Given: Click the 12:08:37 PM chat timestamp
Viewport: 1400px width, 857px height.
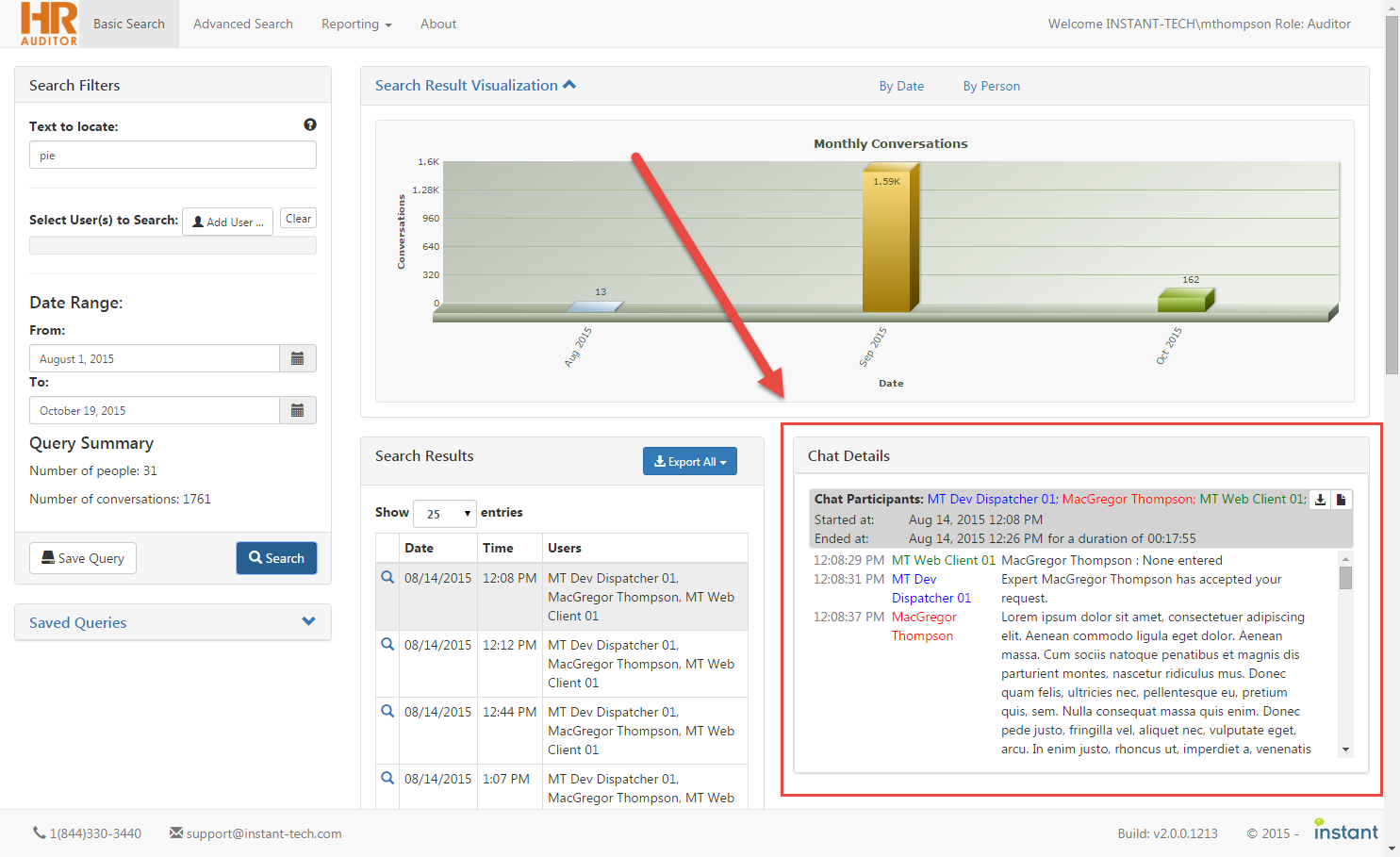Looking at the screenshot, I should [x=848, y=617].
